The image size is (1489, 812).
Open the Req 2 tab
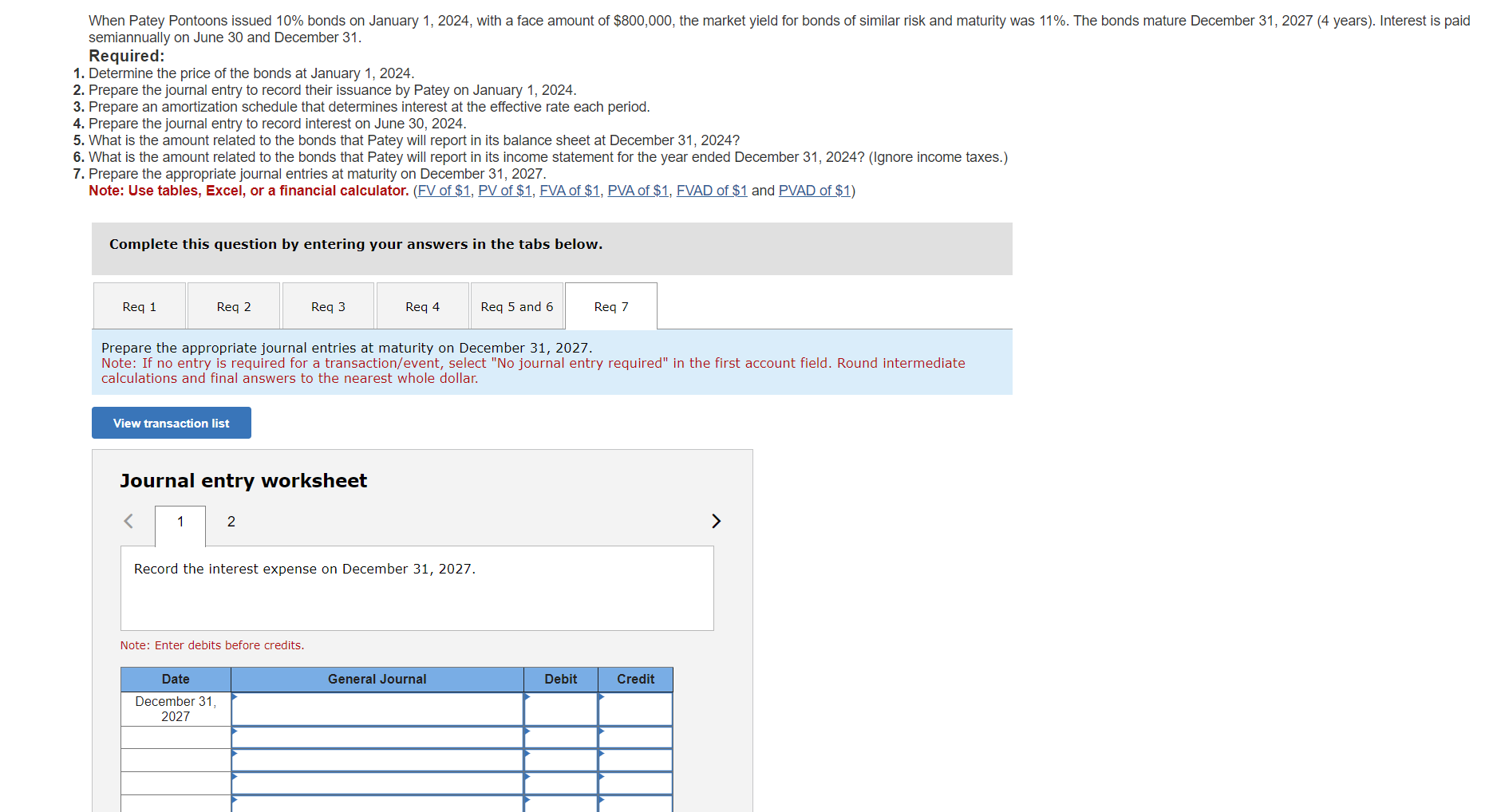233,305
